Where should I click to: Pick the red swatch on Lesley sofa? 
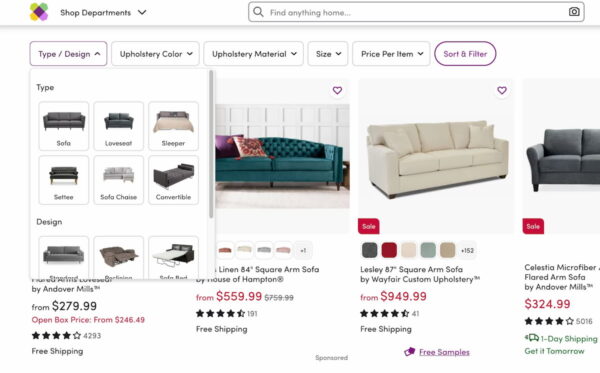(x=389, y=250)
